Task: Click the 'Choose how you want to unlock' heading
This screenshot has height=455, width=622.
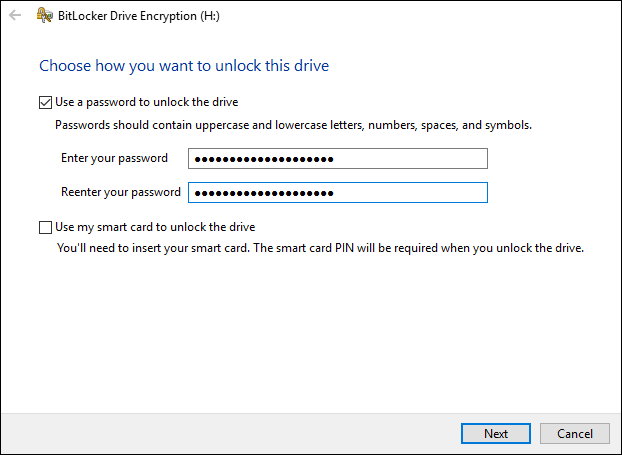Action: (184, 66)
